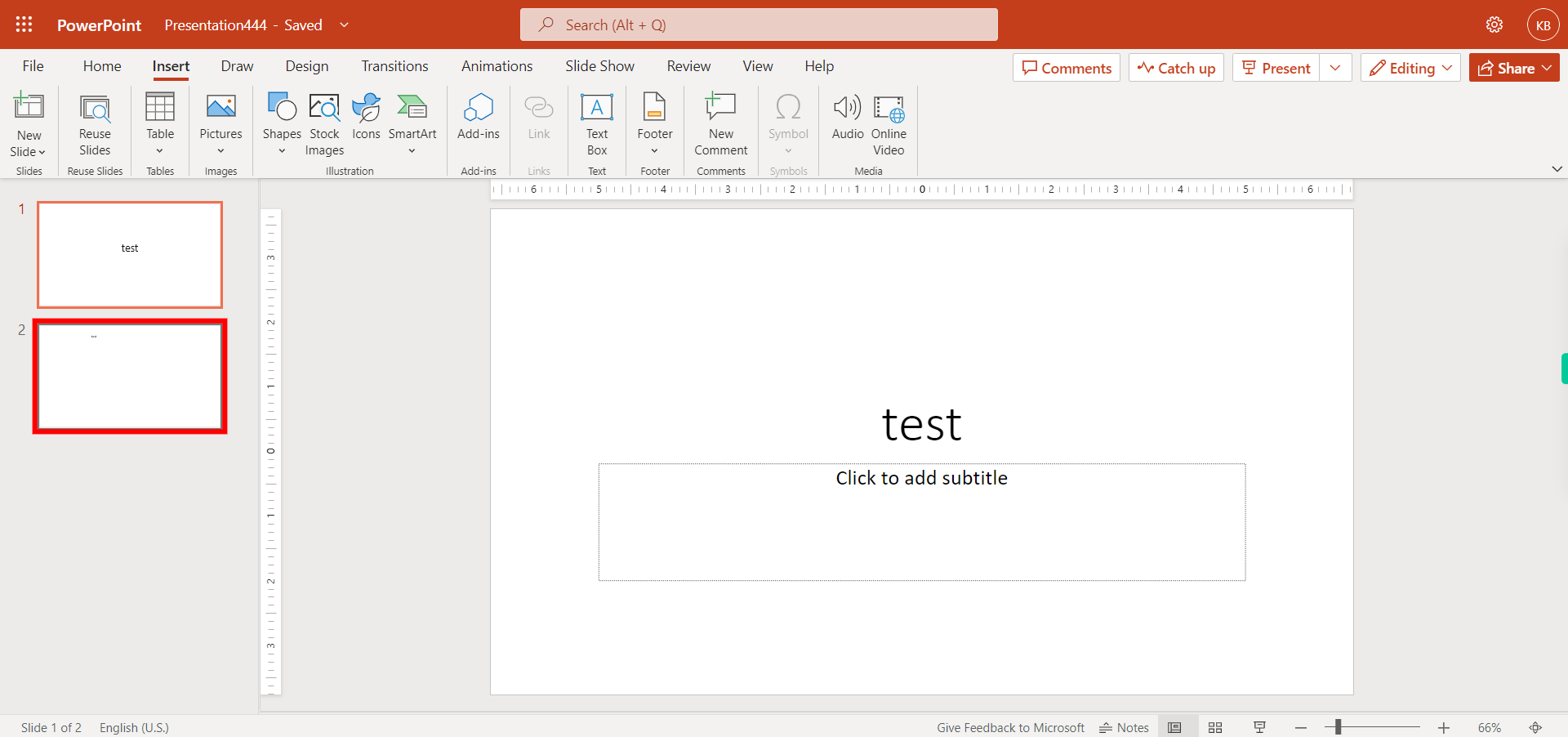Open the Present options dropdown arrow
The width and height of the screenshot is (1568, 737).
1335,68
